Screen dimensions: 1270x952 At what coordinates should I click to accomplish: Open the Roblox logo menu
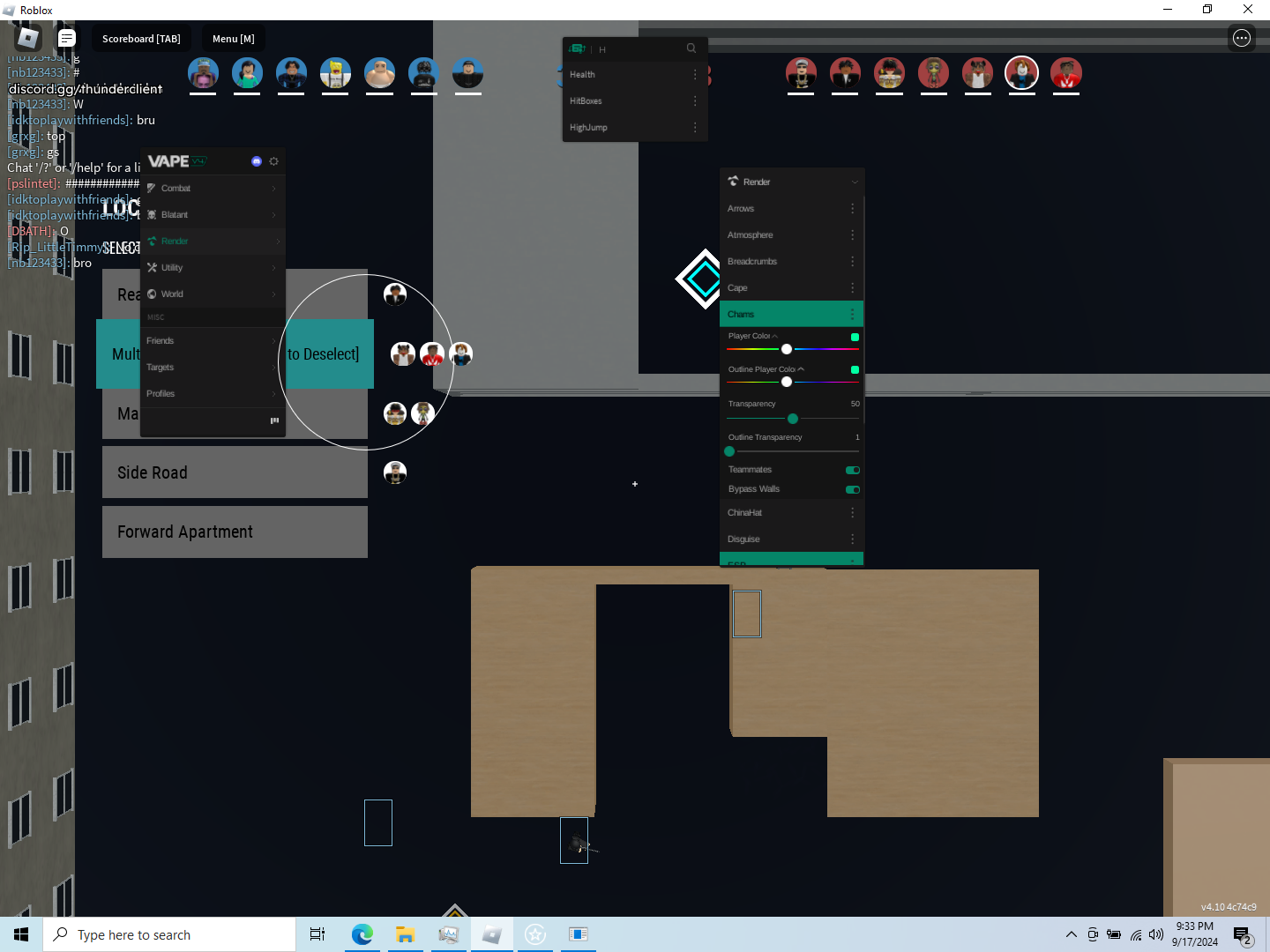pos(28,38)
